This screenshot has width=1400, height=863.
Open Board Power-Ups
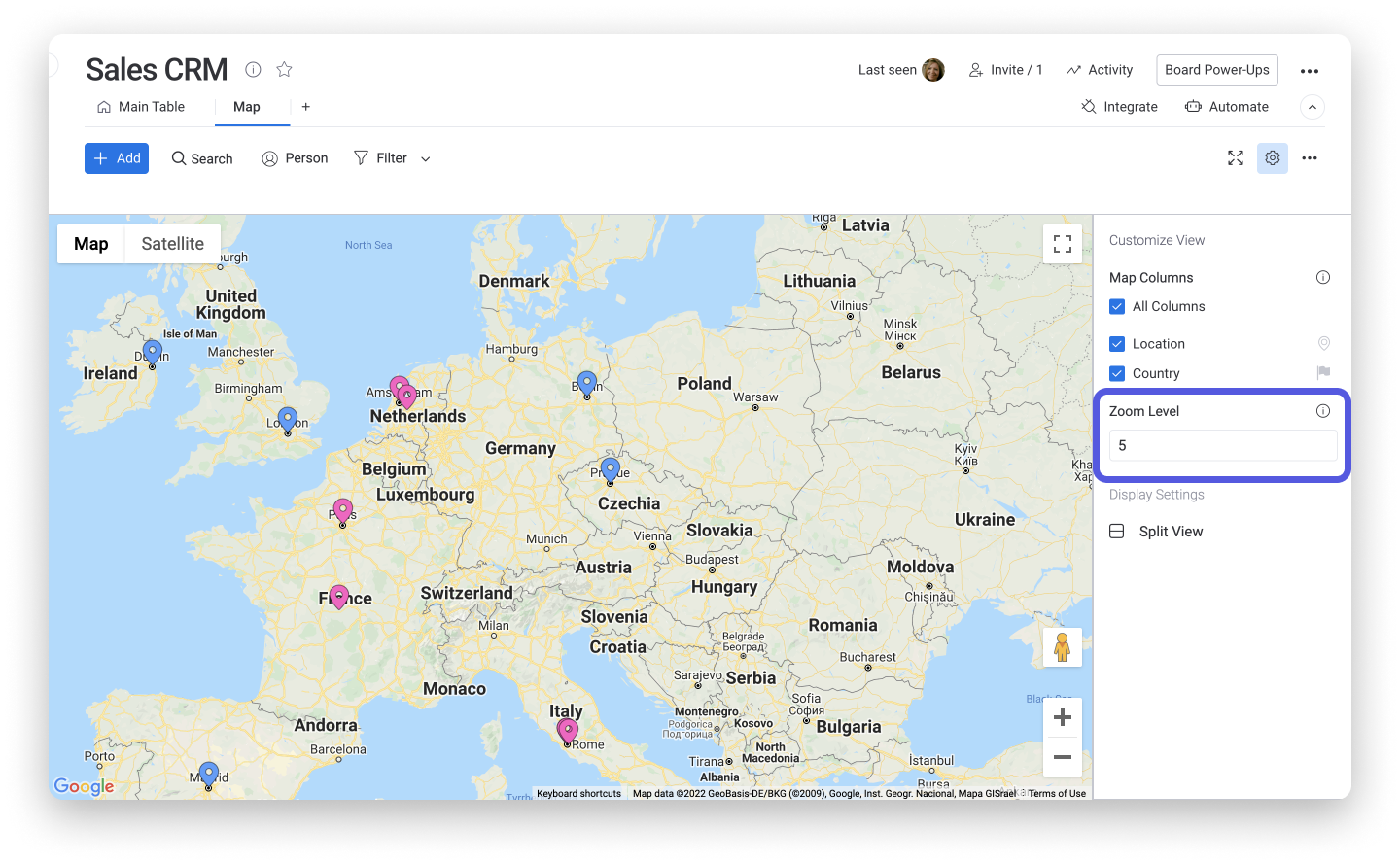coord(1216,69)
